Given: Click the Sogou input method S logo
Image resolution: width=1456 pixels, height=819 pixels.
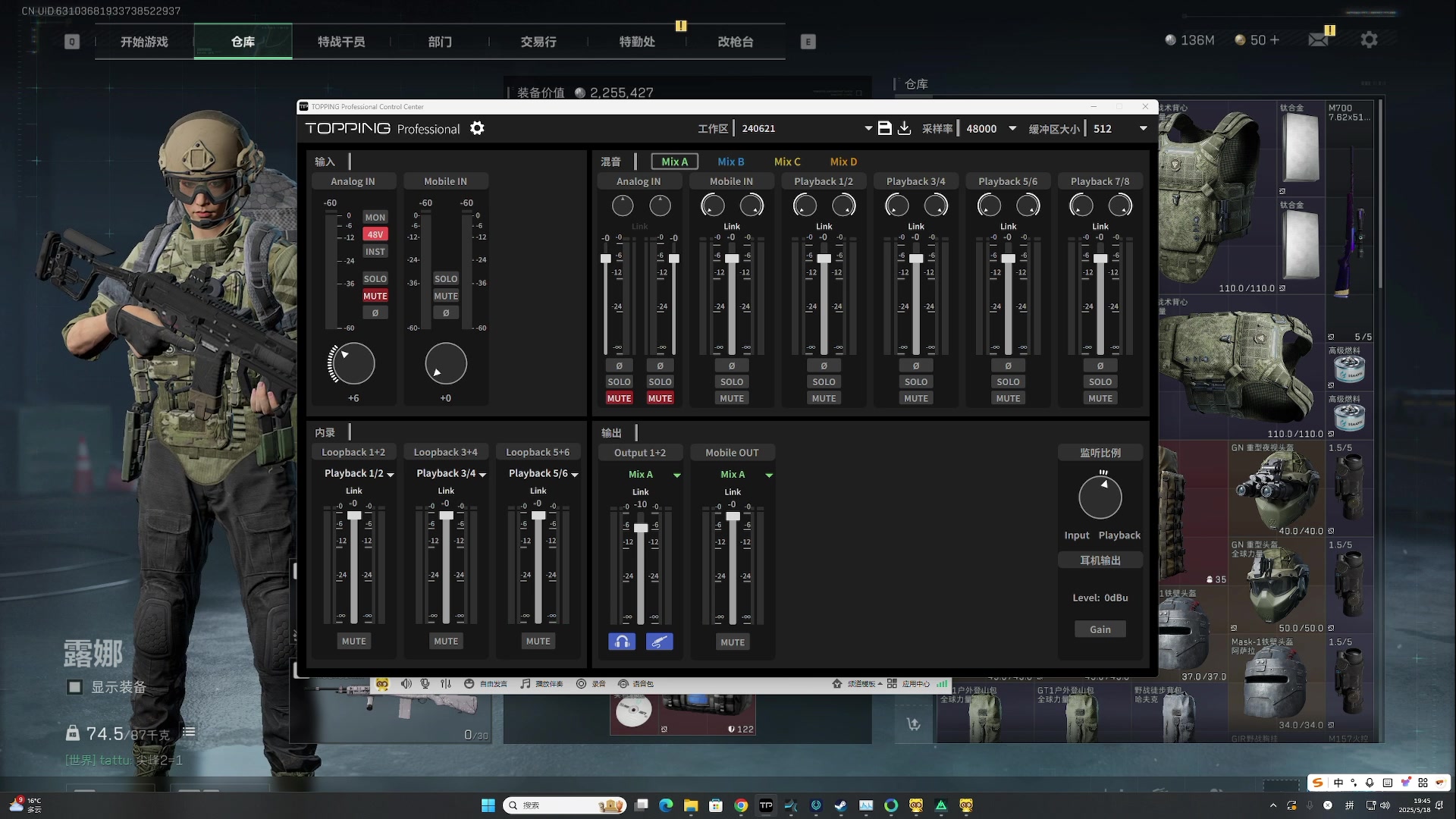Looking at the screenshot, I should click(x=1318, y=783).
